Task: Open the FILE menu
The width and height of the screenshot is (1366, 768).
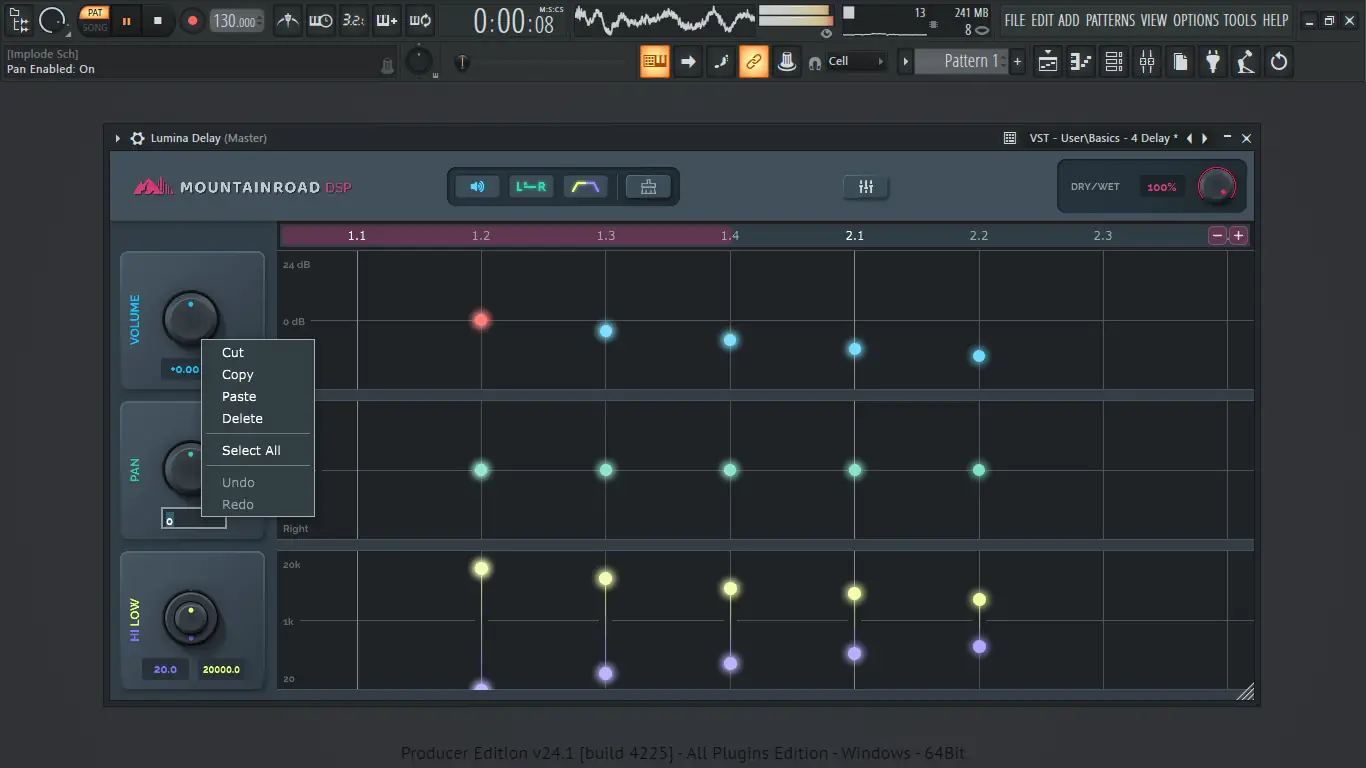Action: 1015,20
